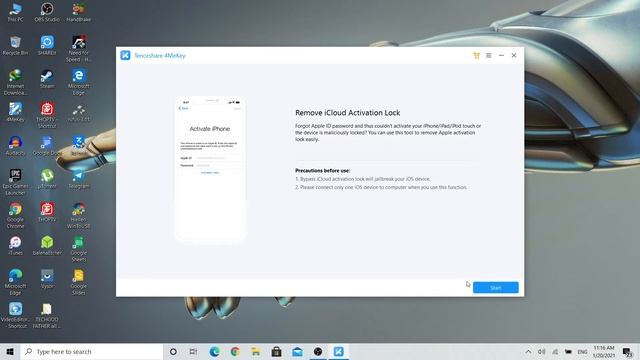Open HandBrake desktop shortcut

(x=78, y=12)
